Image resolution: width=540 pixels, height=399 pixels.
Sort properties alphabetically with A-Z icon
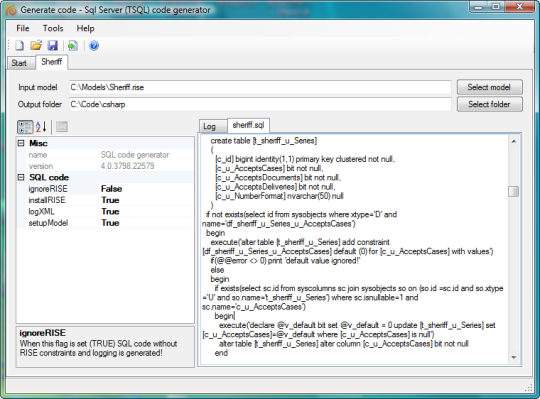coord(41,127)
